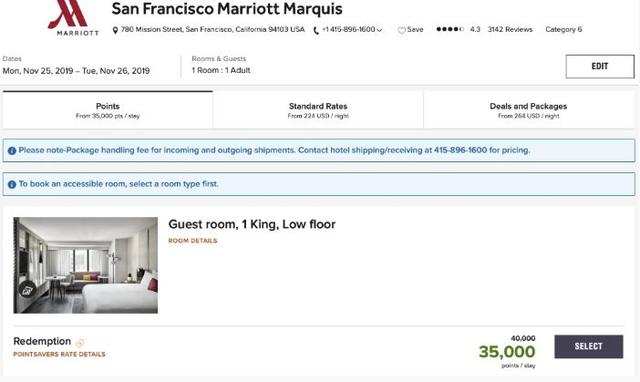Viewport: 640px width, 382px height.
Task: Click the PointSavers tag icon beside Redemption
Action: point(80,342)
